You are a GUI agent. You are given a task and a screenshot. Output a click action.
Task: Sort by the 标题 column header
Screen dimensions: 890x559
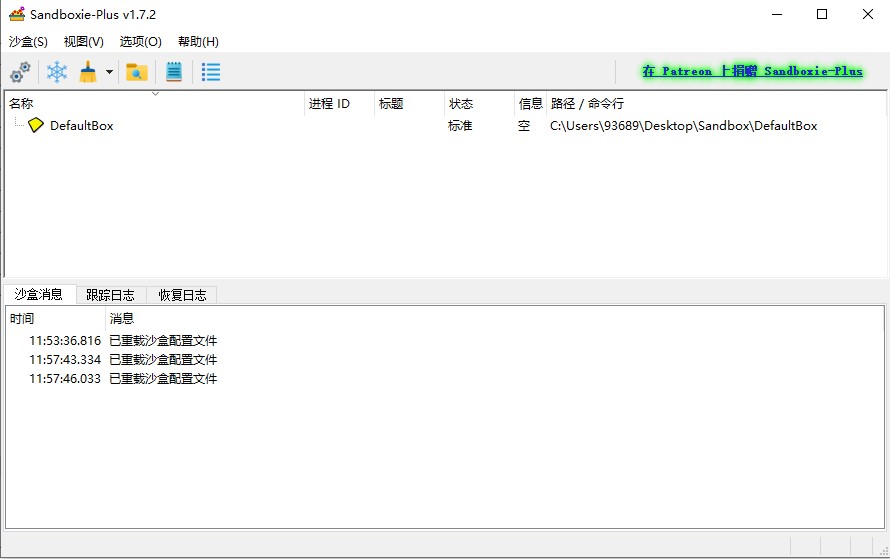(x=409, y=104)
